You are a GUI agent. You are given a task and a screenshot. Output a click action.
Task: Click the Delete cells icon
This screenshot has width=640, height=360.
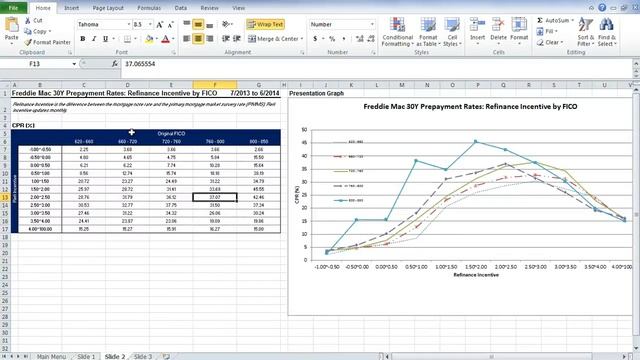498,25
